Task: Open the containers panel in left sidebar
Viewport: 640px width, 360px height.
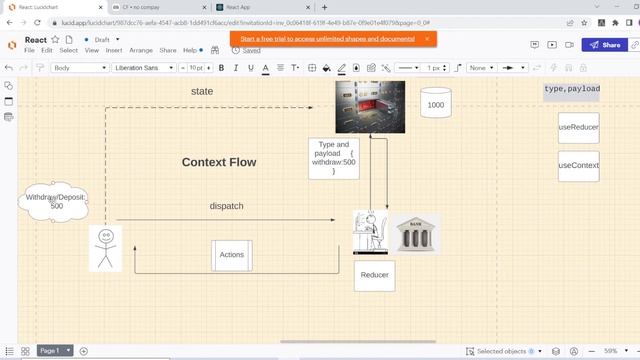Action: tap(9, 101)
